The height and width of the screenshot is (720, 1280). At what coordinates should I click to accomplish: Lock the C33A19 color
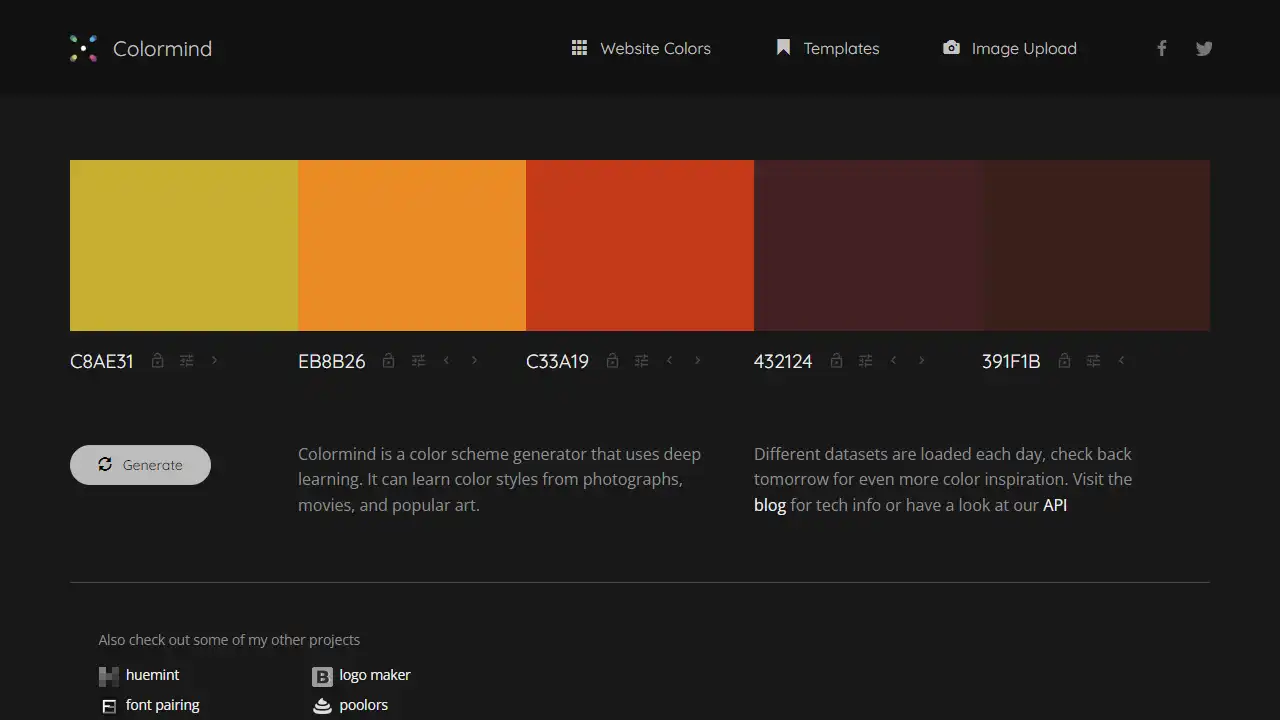(612, 360)
